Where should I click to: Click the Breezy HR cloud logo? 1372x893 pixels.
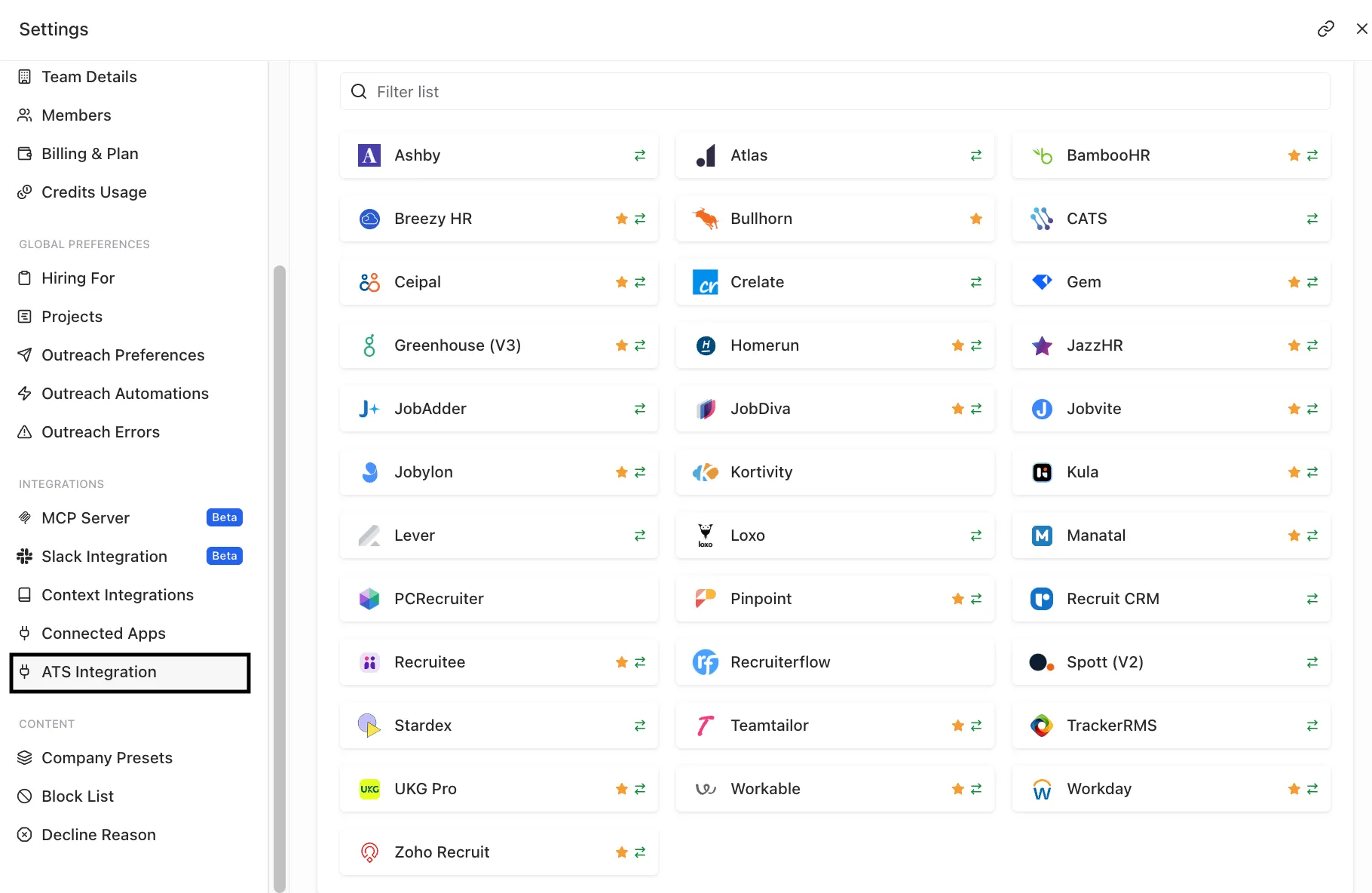pyautogui.click(x=369, y=219)
